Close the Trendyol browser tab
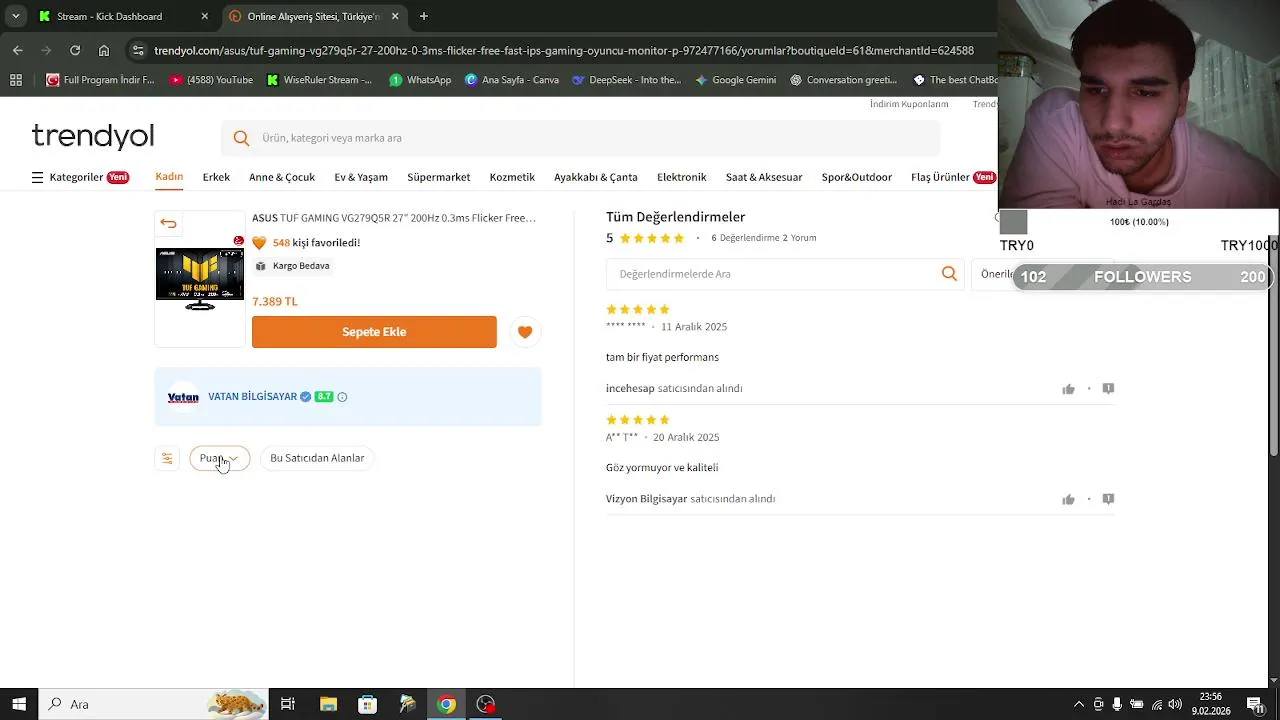Viewport: 1280px width, 720px height. click(395, 16)
